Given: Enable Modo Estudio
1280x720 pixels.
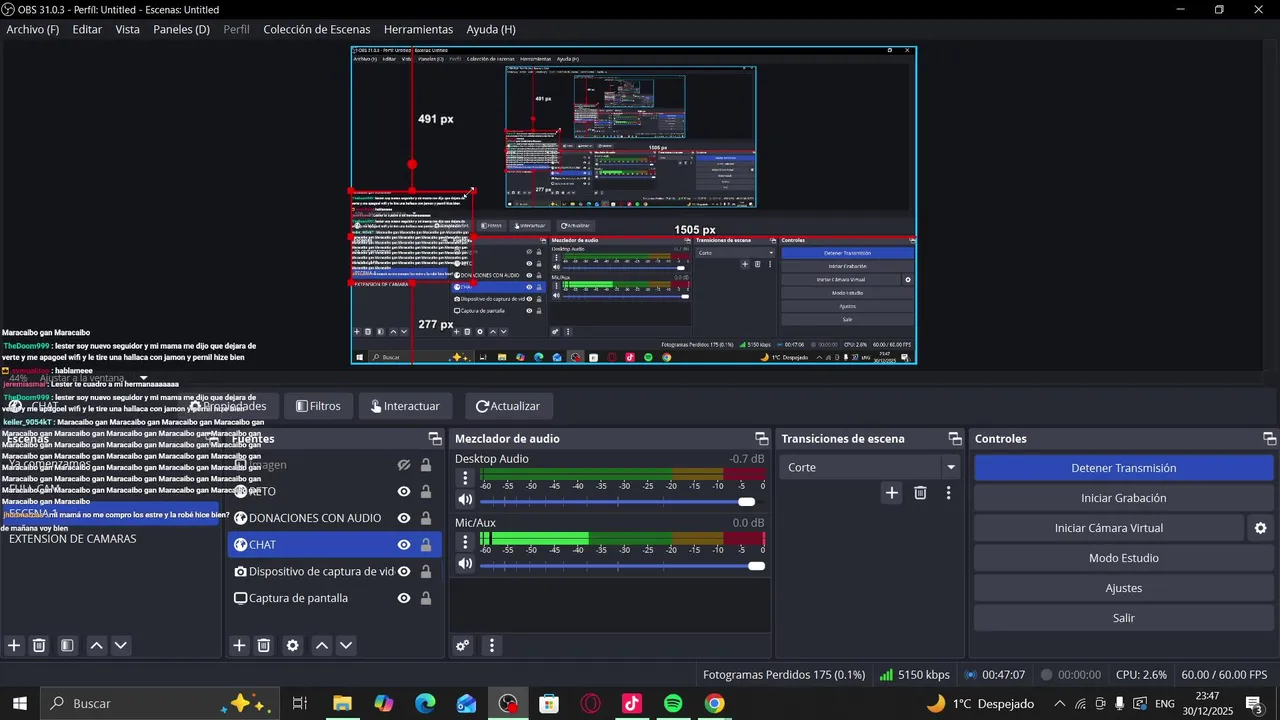Looking at the screenshot, I should pyautogui.click(x=1123, y=558).
